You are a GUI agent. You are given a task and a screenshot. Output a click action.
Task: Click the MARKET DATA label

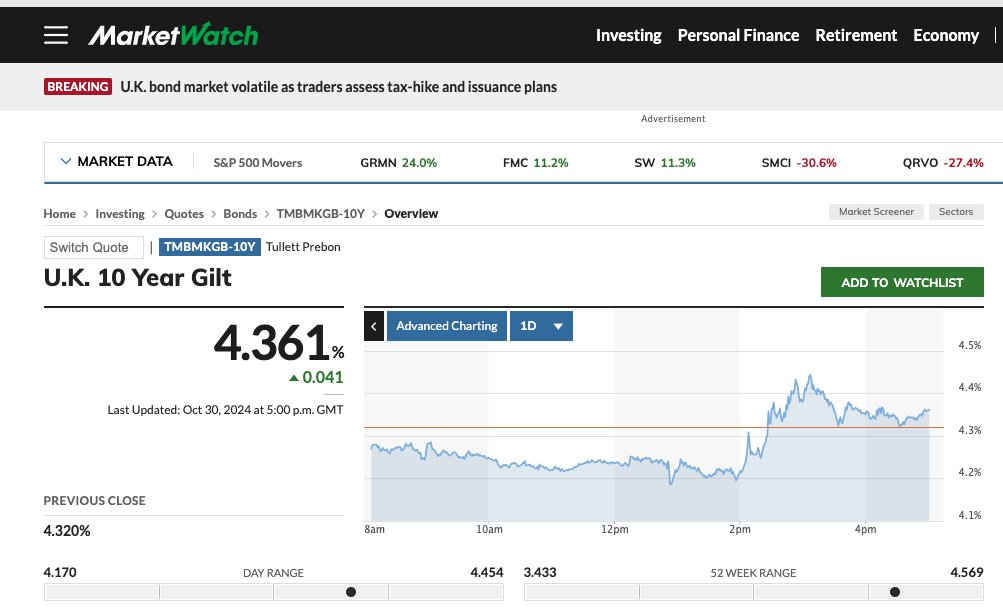(125, 161)
